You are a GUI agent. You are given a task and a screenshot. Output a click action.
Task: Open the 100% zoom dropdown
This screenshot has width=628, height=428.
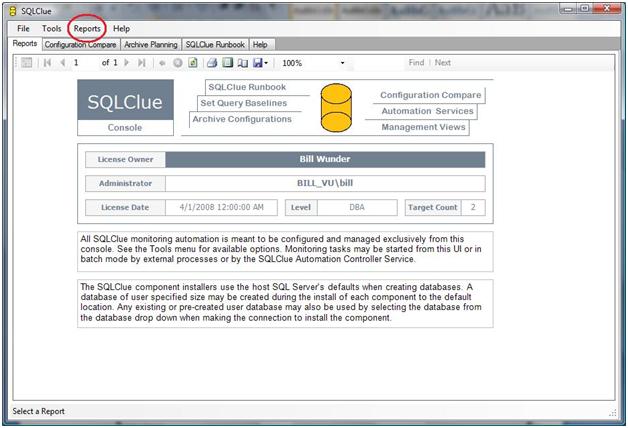(x=342, y=63)
